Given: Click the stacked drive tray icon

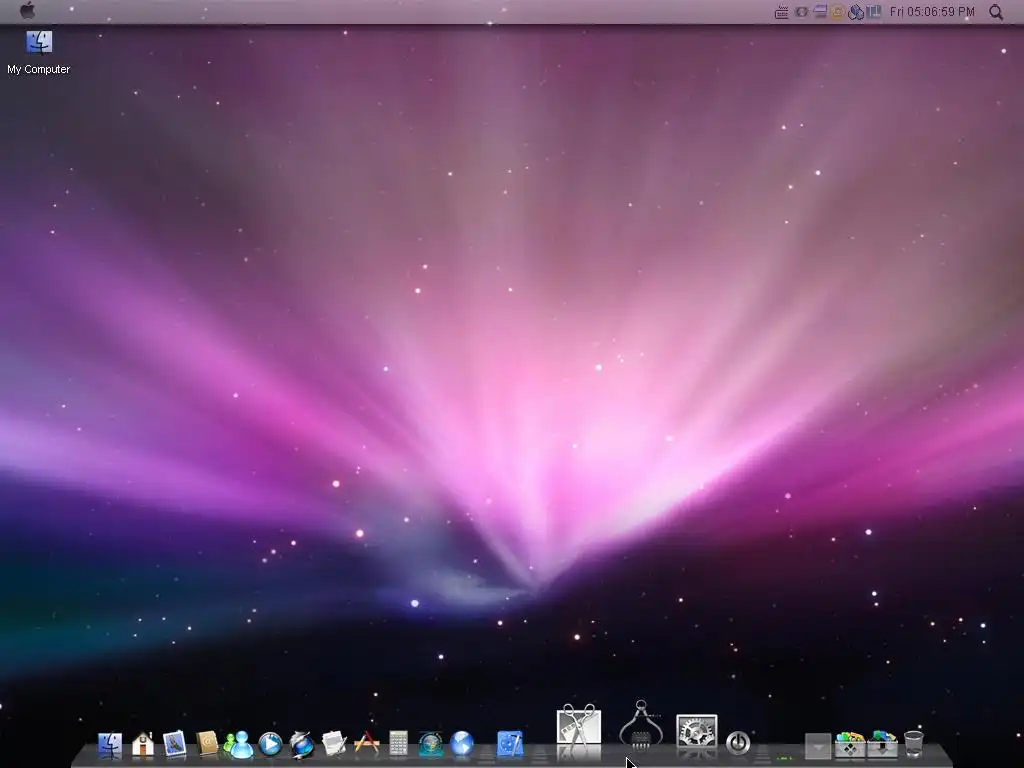Looking at the screenshot, I should pos(820,12).
